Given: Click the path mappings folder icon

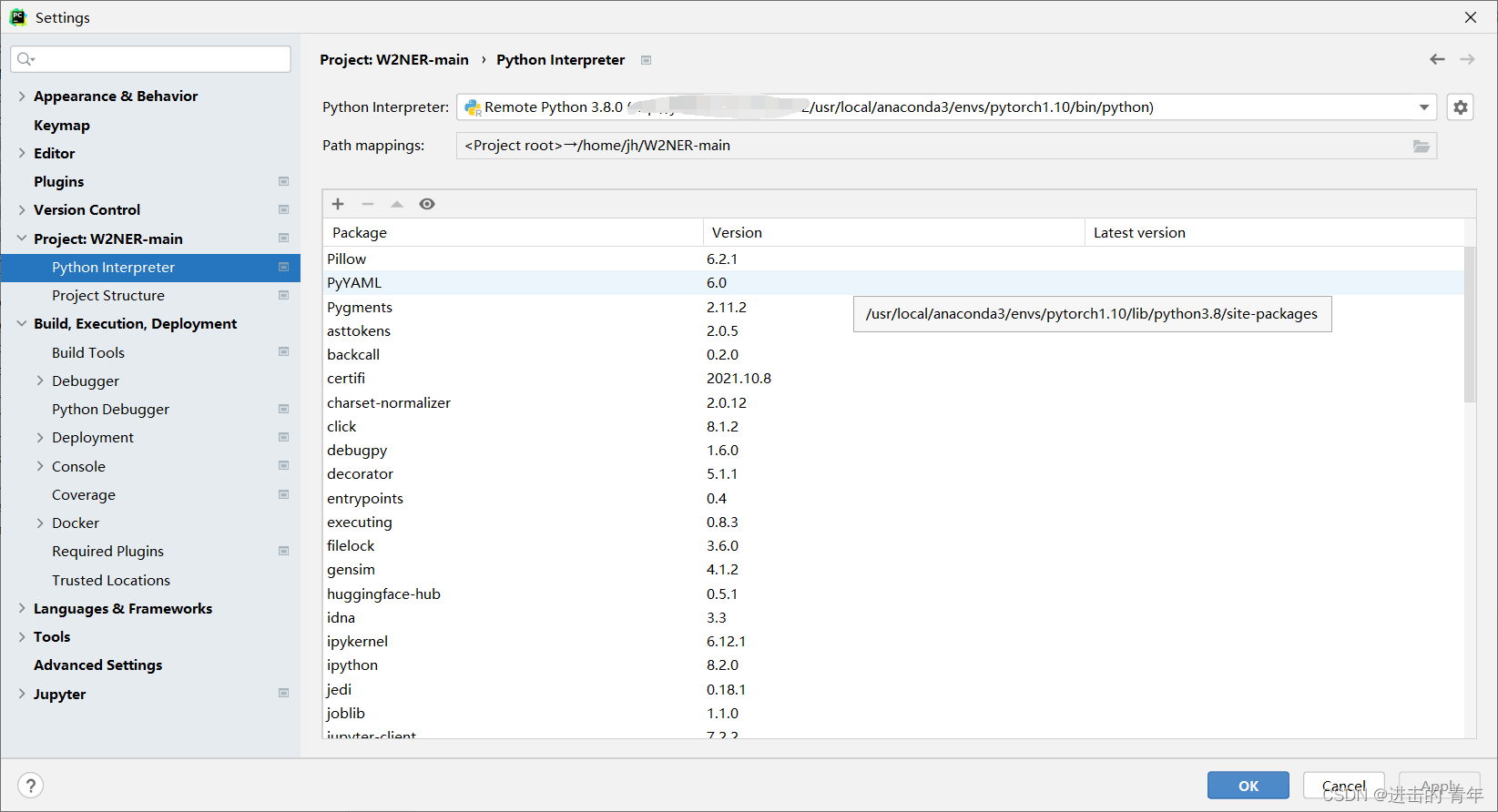Looking at the screenshot, I should pyautogui.click(x=1422, y=146).
